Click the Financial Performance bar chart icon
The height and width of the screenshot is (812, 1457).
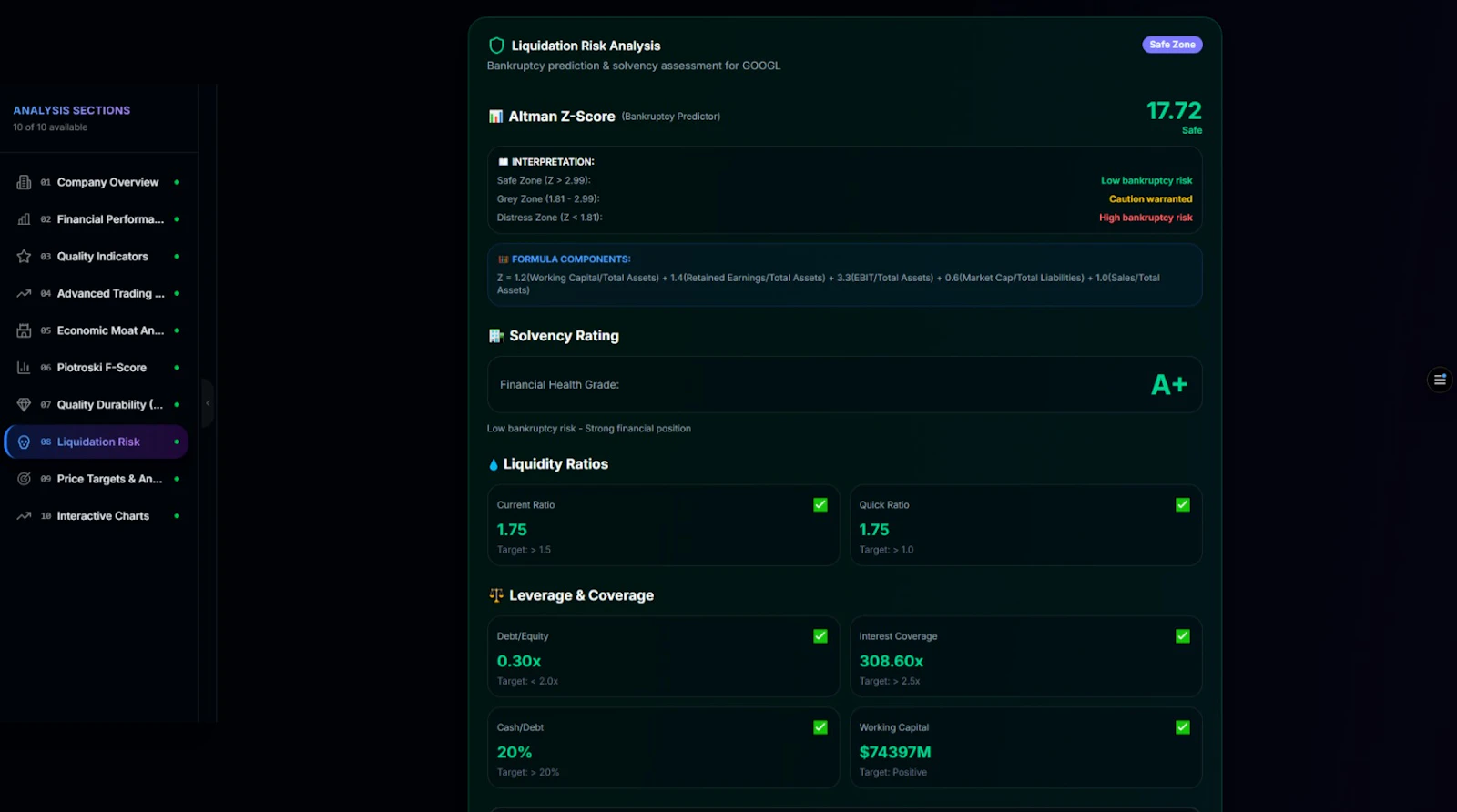point(24,219)
